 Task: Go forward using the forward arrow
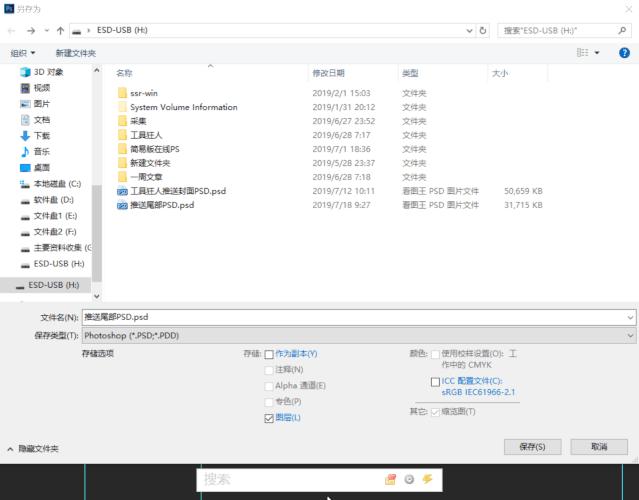coord(31,31)
